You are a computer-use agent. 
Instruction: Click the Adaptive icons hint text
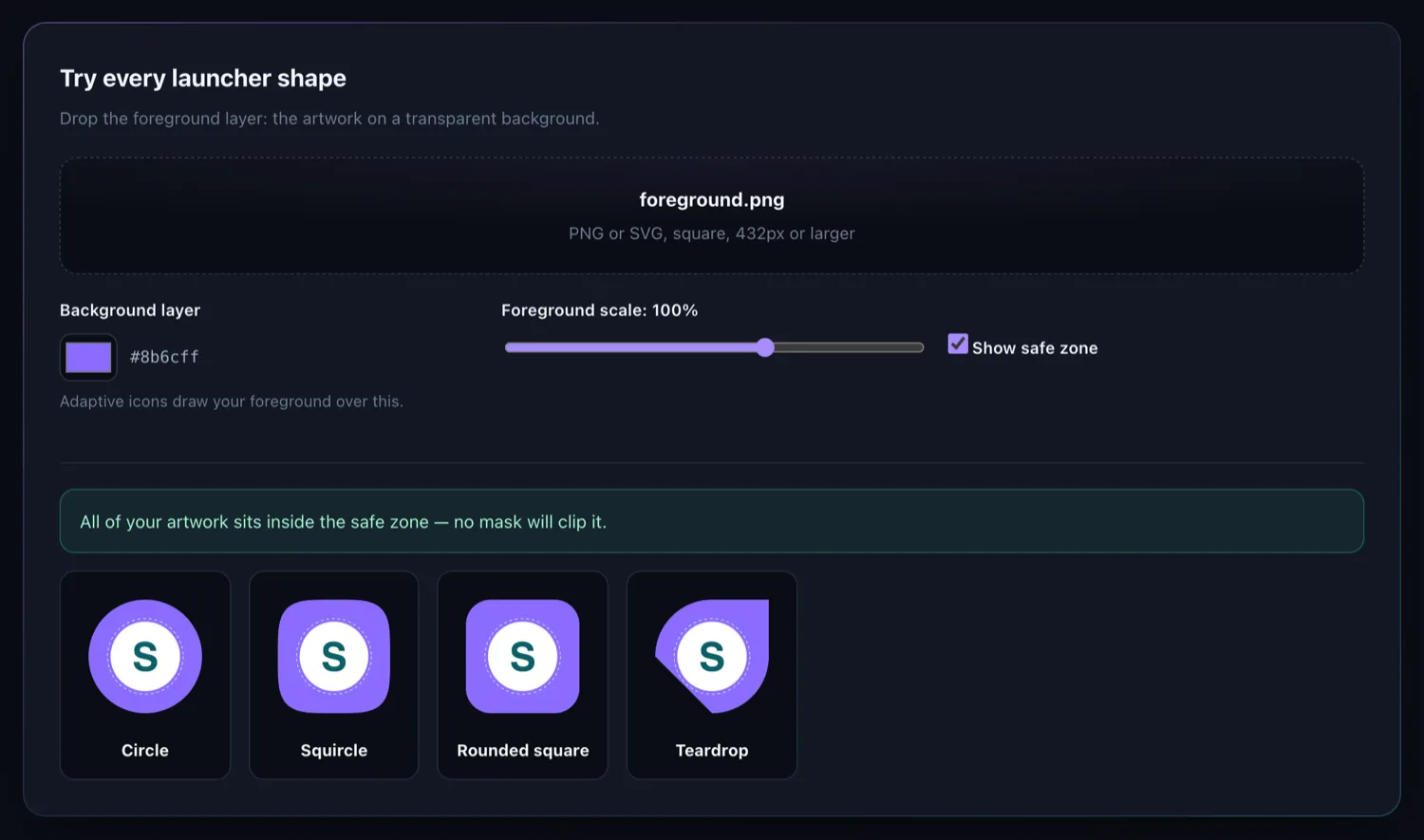click(232, 401)
